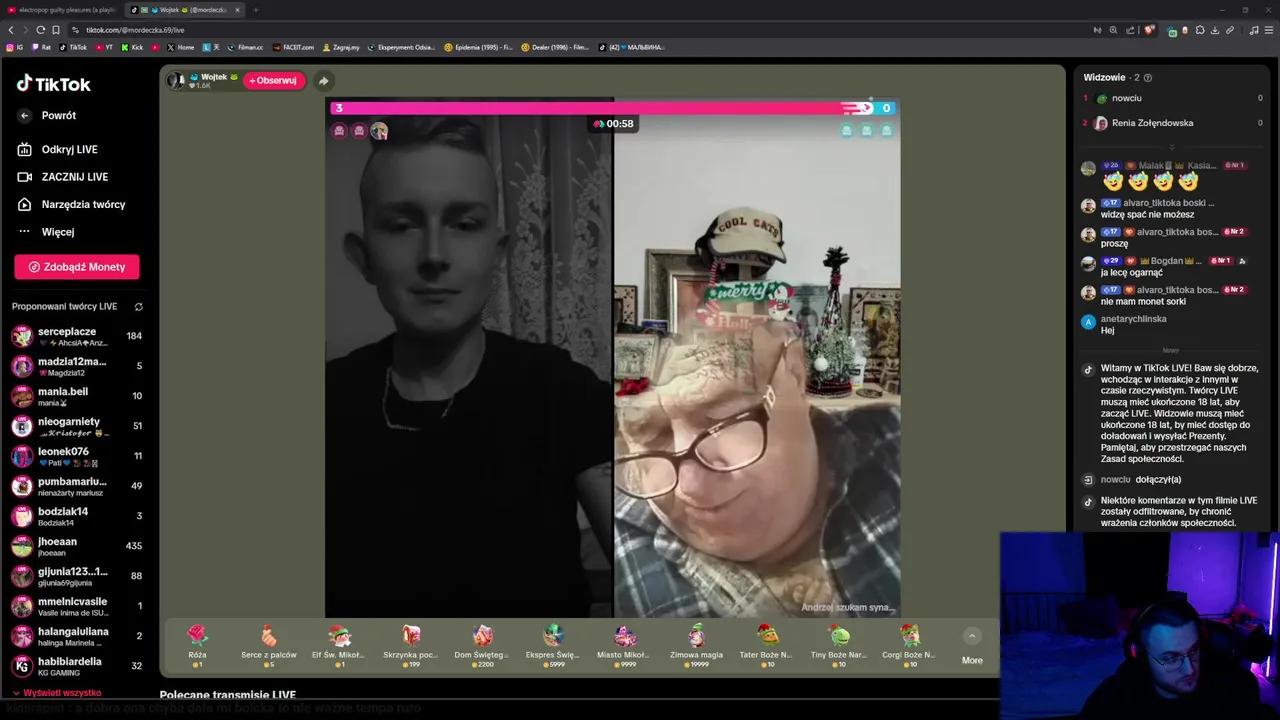Open jhoeaan live creator

77,546
